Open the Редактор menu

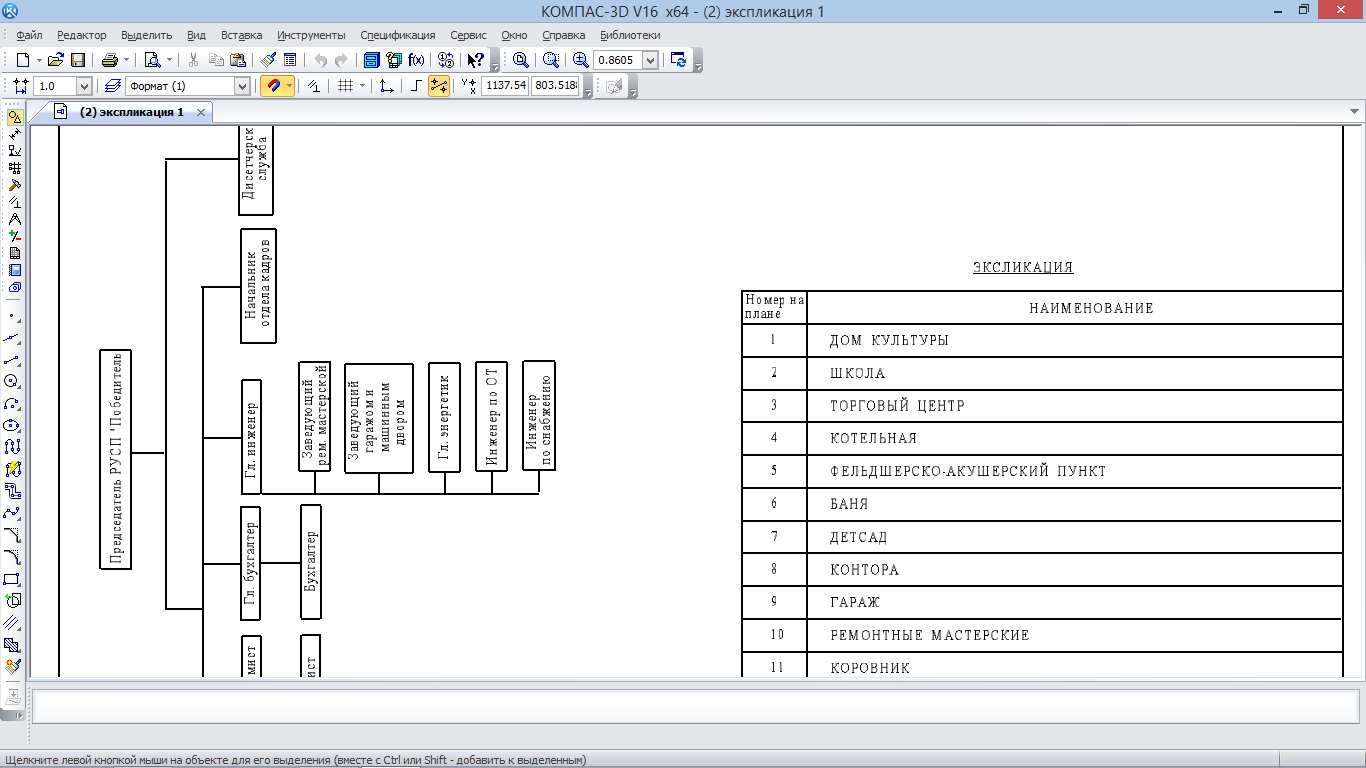[x=82, y=35]
